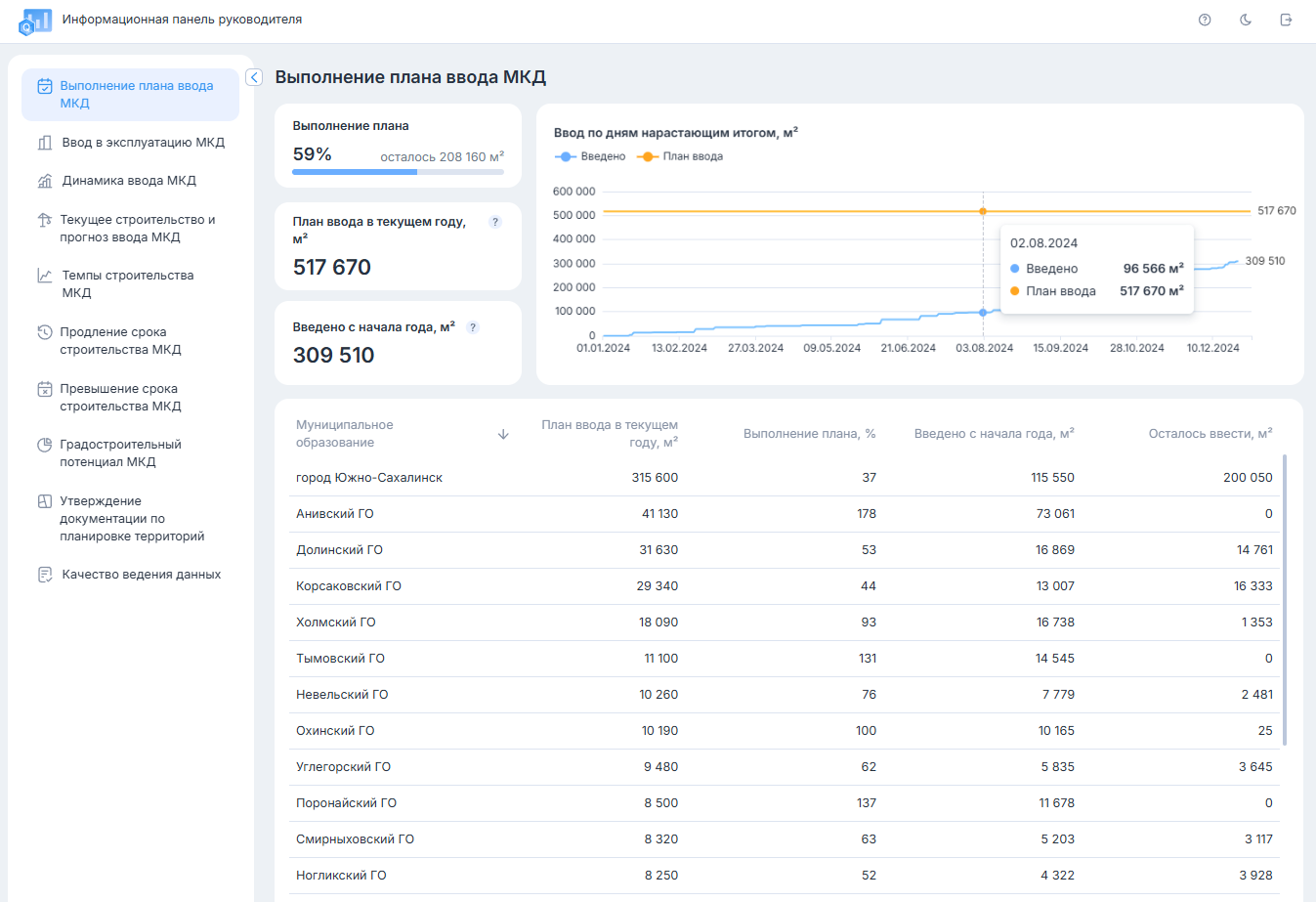This screenshot has width=1316, height=902.
Task: Click clock icon next to Продление срока строительства
Action: pyautogui.click(x=45, y=332)
